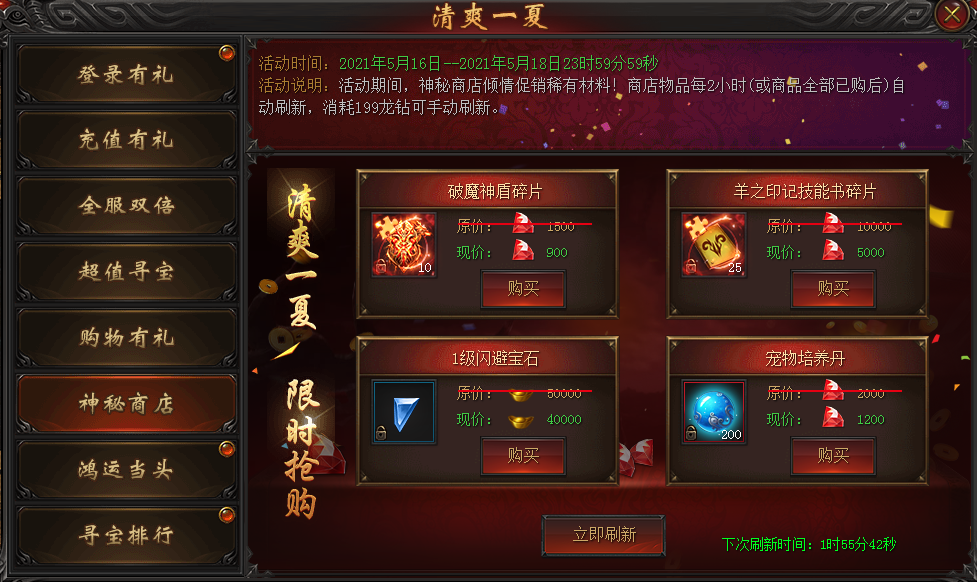The image size is (977, 582).
Task: Select the 超值寻宝 tab
Action: (x=126, y=272)
